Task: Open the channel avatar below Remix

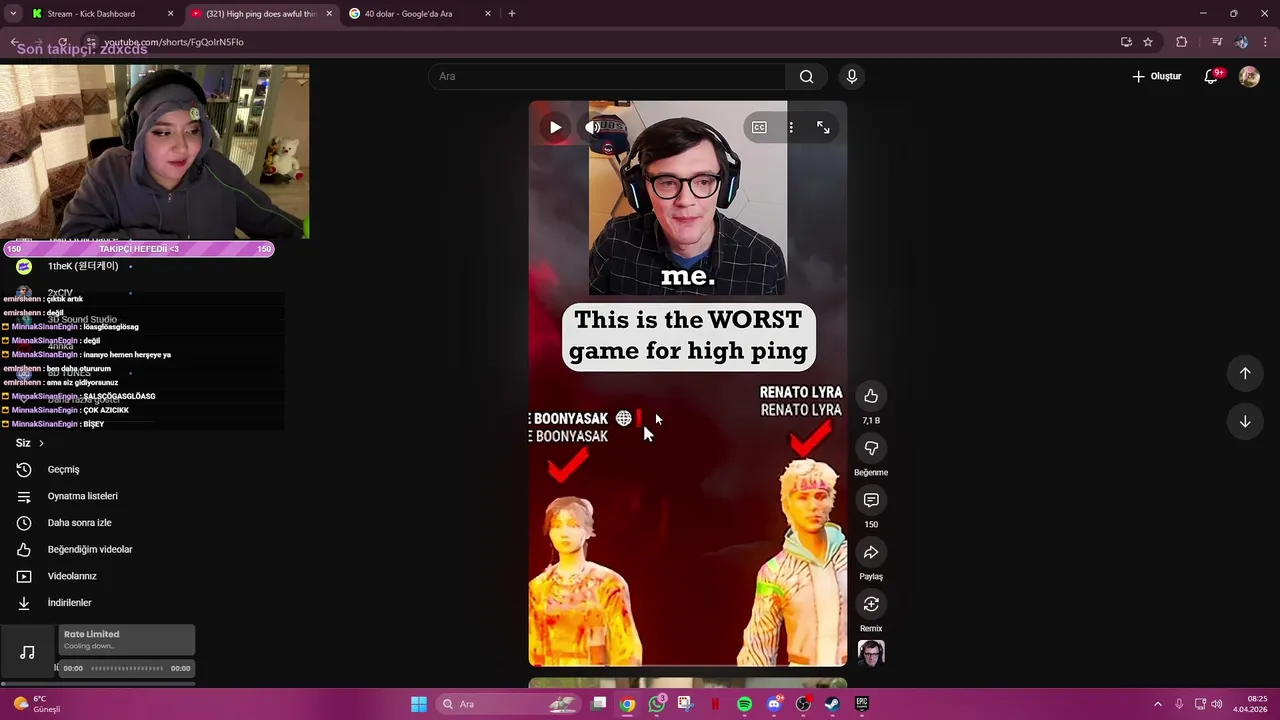Action: (871, 653)
